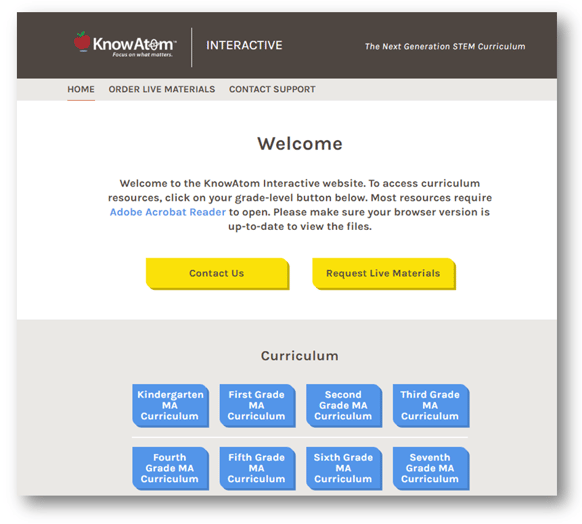Click the Welcome heading
Viewport: 582px width, 524px height.
(300, 144)
